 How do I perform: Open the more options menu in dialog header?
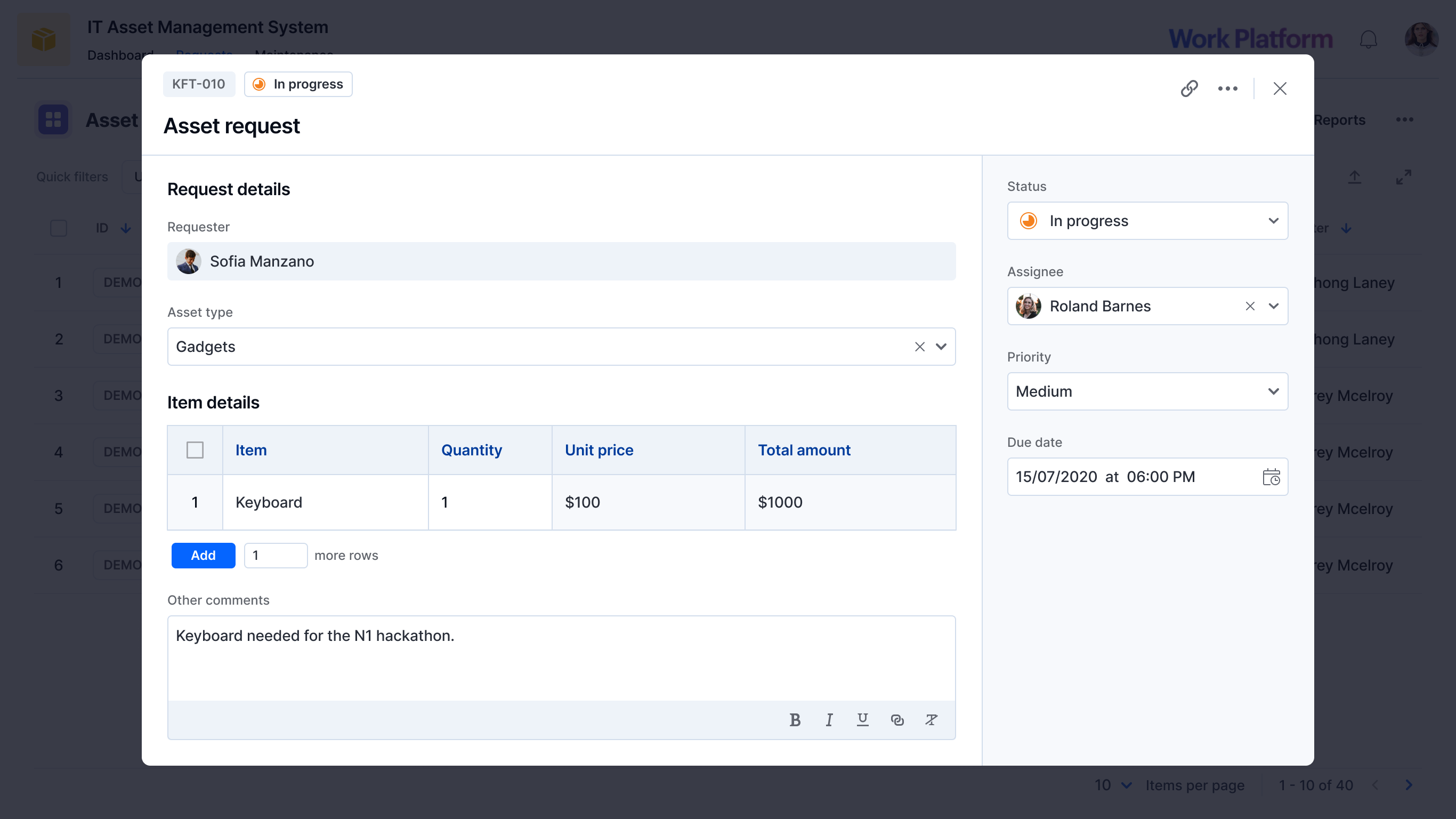[x=1228, y=88]
